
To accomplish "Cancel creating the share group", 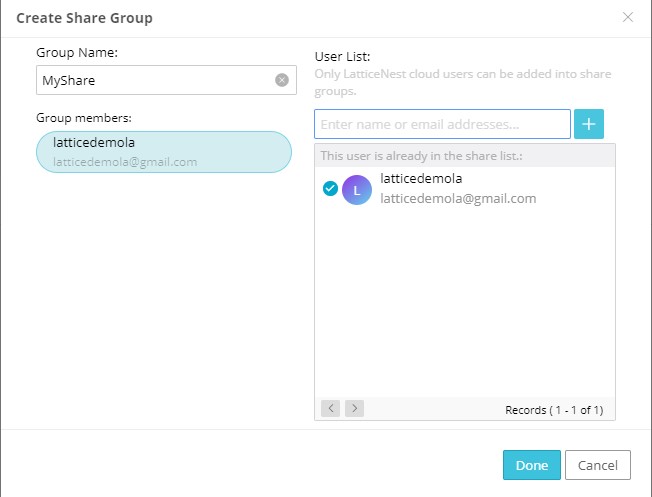I will (598, 465).
